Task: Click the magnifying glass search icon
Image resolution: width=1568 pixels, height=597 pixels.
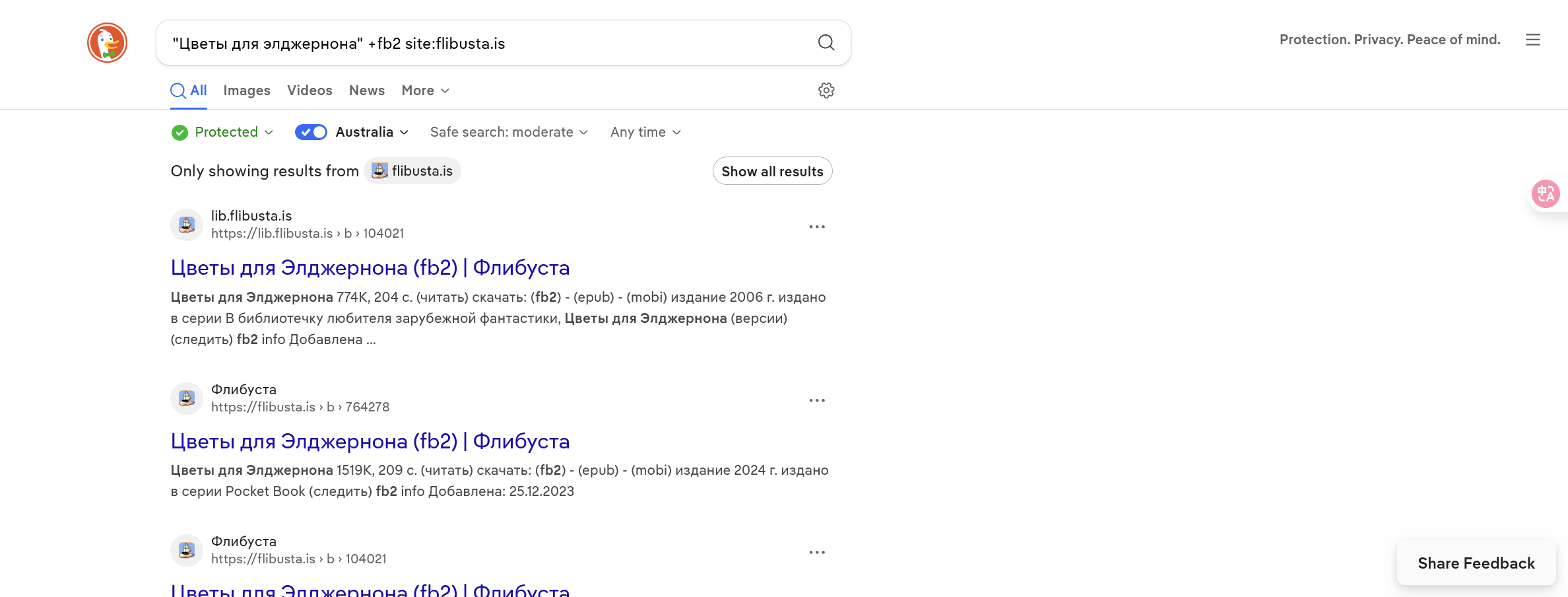Action: [x=826, y=43]
